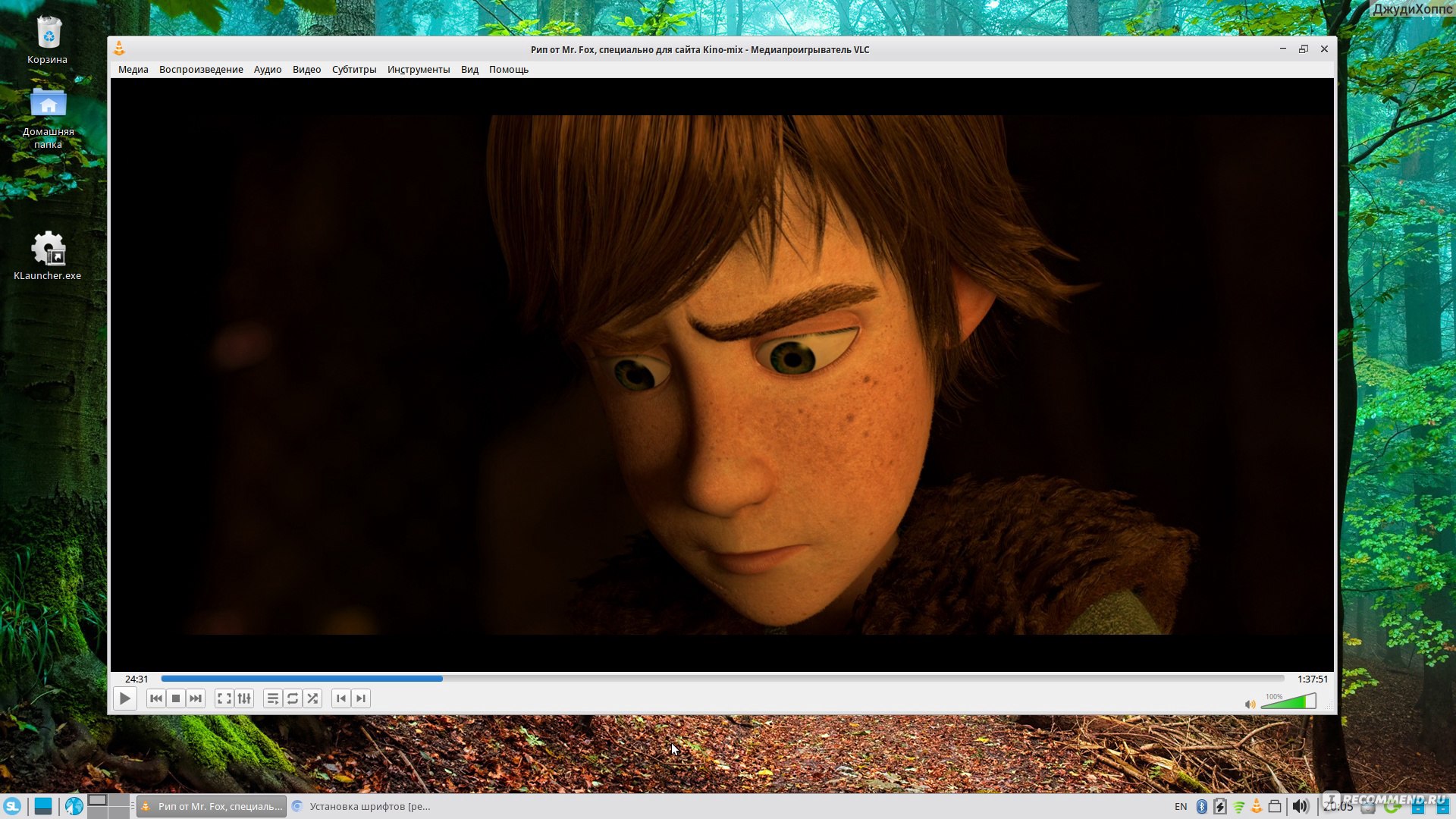Switch to first virtual desktop in pager
The height and width of the screenshot is (819, 1456).
pos(98,800)
